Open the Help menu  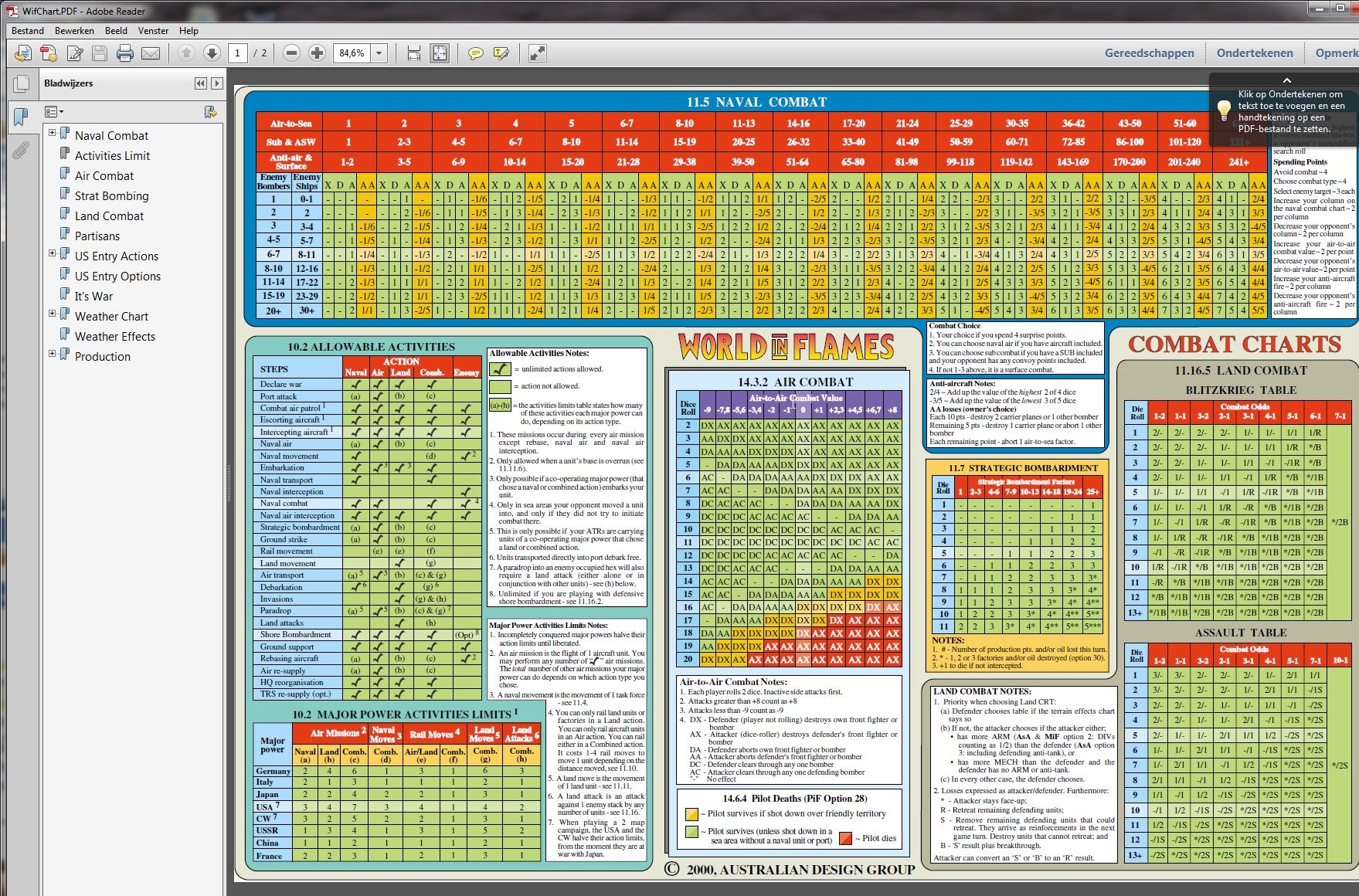point(189,31)
